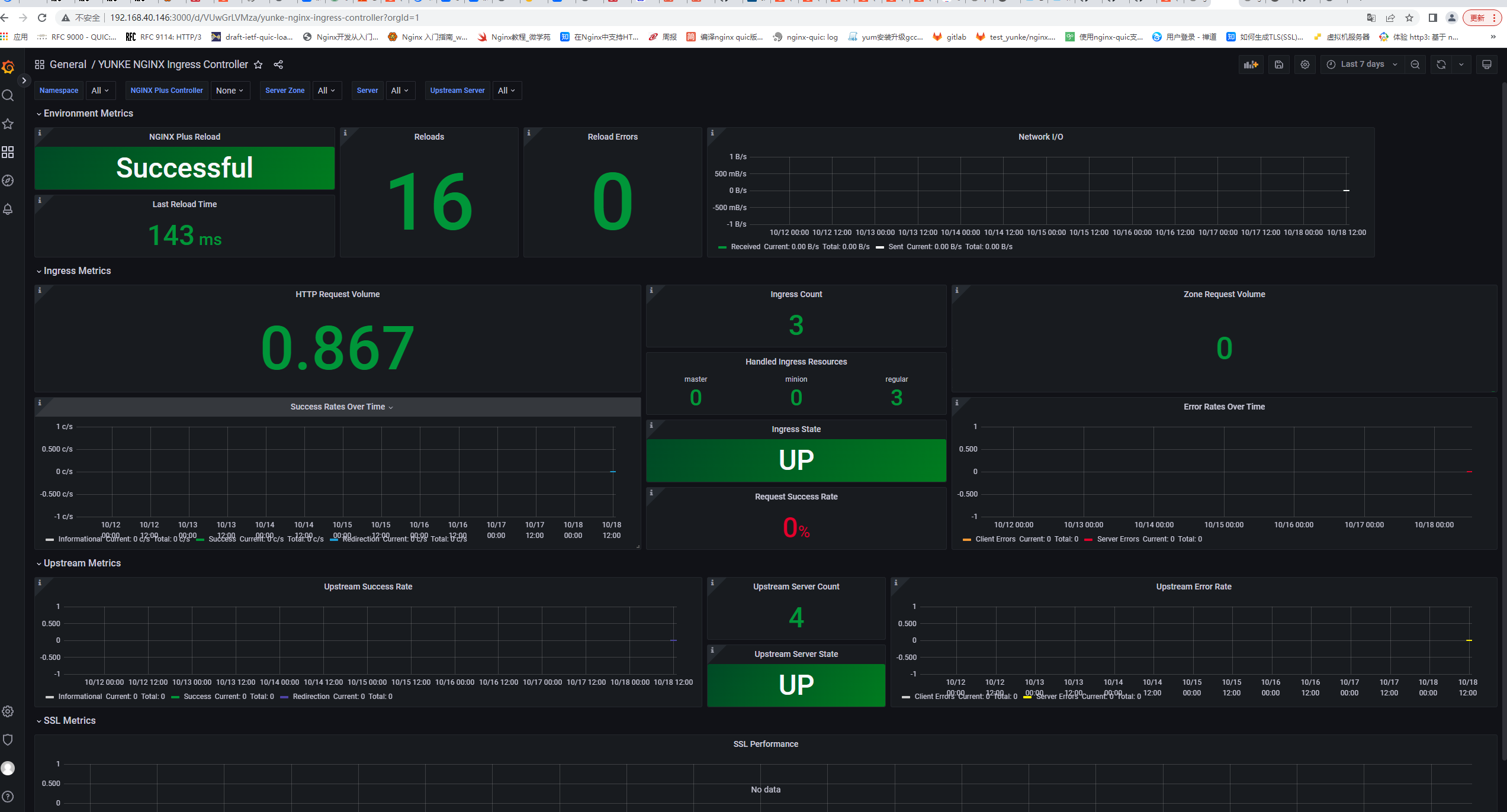Open the Help question mark icon
This screenshot has width=1507, height=812.
point(8,797)
